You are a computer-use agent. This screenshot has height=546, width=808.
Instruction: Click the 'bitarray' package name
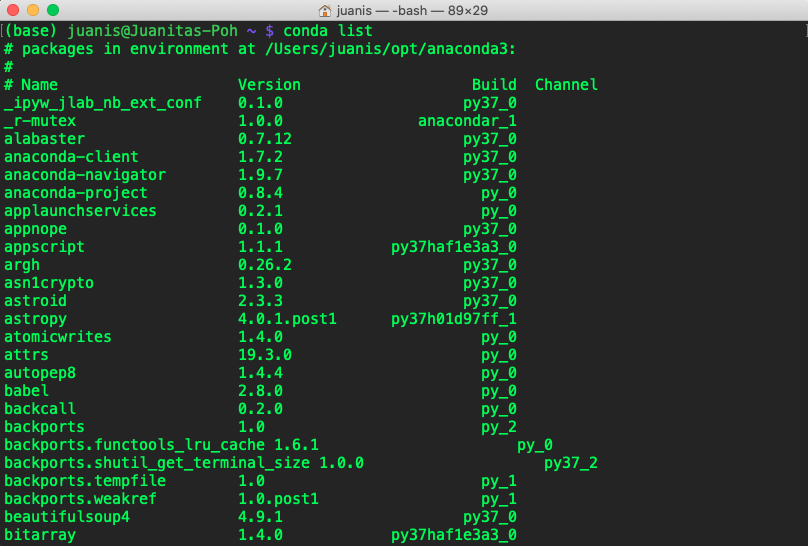[x=40, y=535]
